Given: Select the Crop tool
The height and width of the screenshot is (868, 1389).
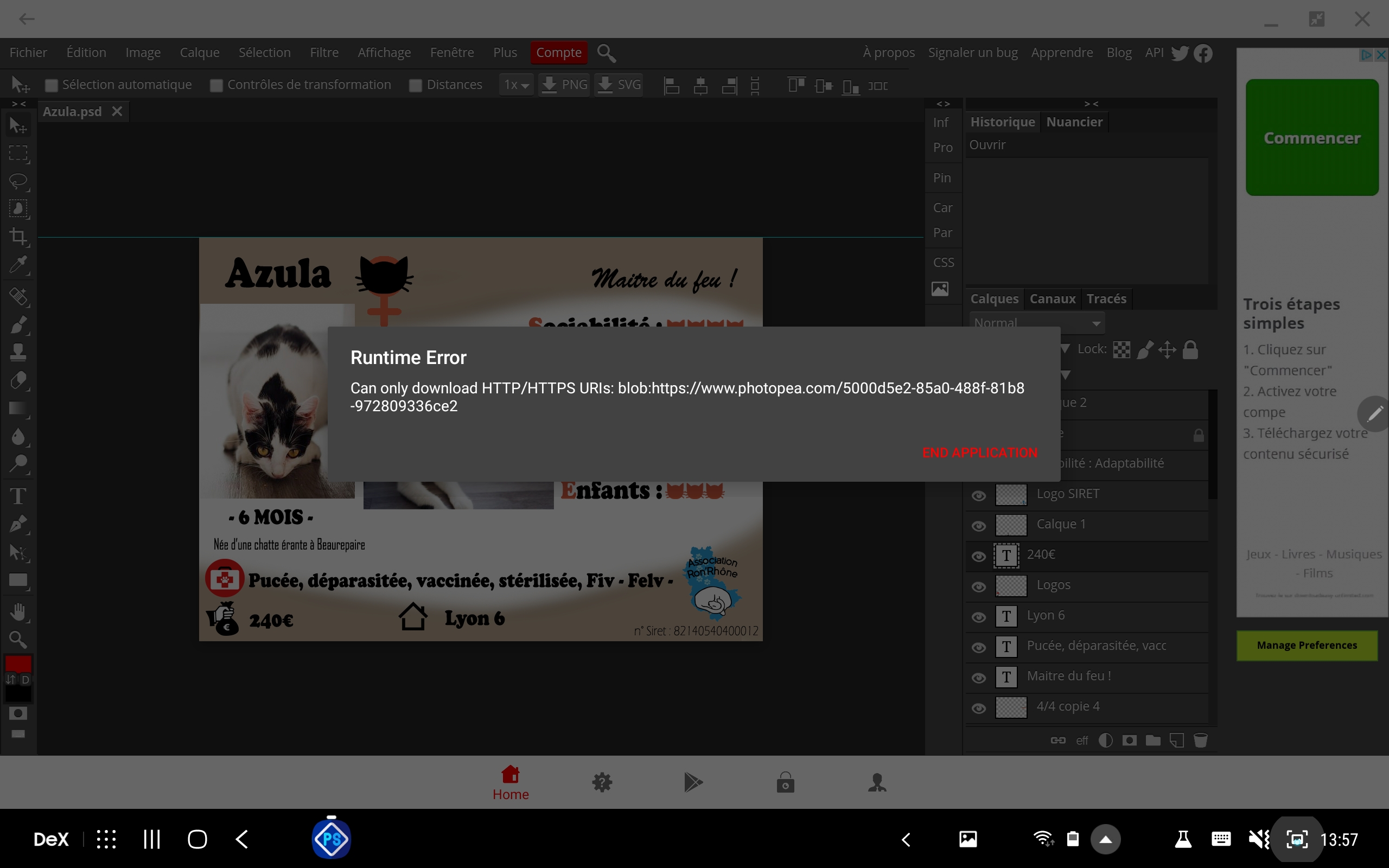Looking at the screenshot, I should (x=18, y=237).
